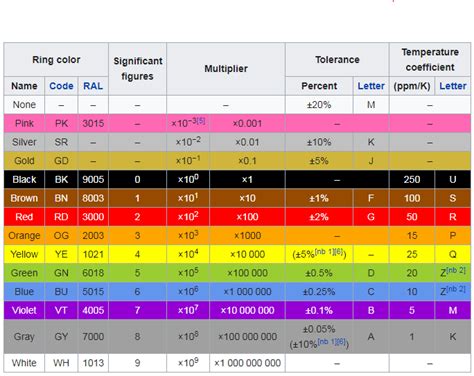
Task: Select the 'PK' code cell
Action: [61, 123]
